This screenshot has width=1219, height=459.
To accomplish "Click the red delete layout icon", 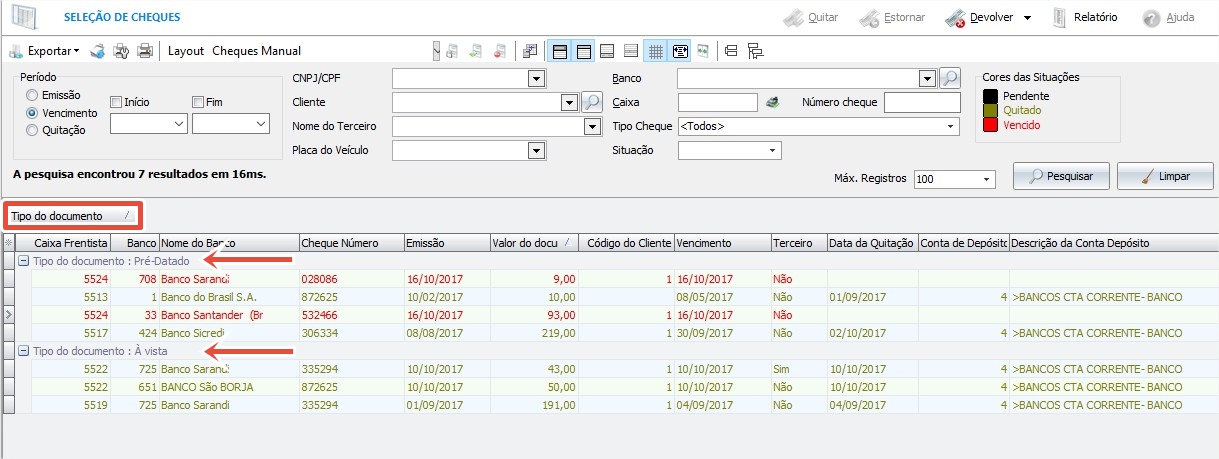I will click(499, 50).
